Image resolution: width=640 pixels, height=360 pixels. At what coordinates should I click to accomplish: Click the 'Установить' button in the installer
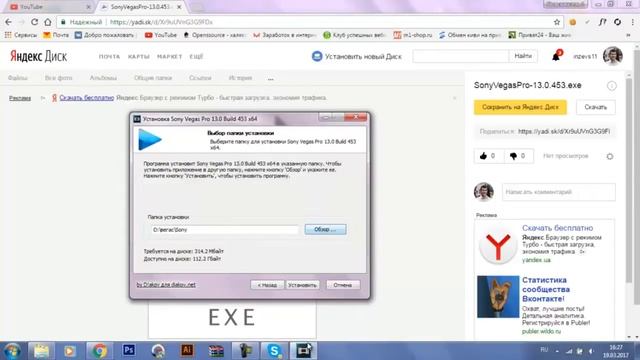302,285
